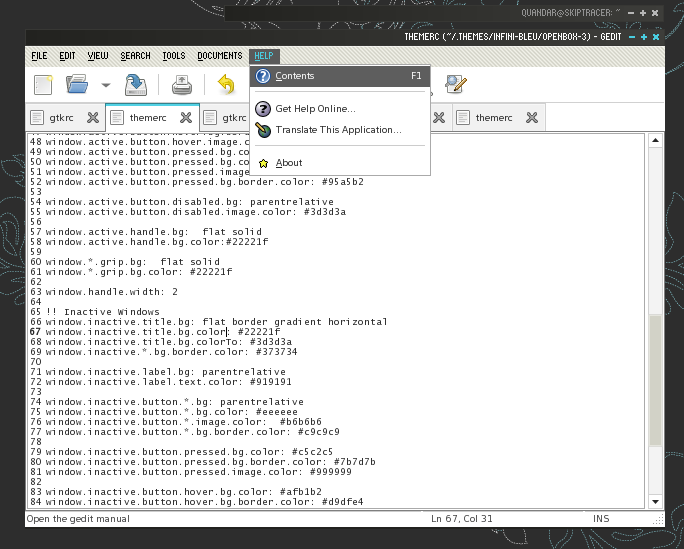The image size is (684, 549).
Task: Click line 60 window.*.grip.bg: flat solid
Action: tap(133, 262)
